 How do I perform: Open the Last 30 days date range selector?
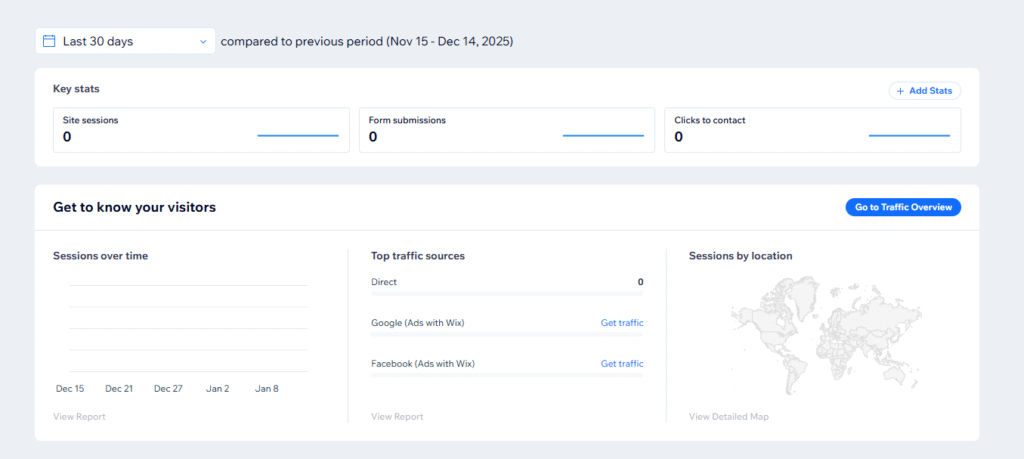125,41
